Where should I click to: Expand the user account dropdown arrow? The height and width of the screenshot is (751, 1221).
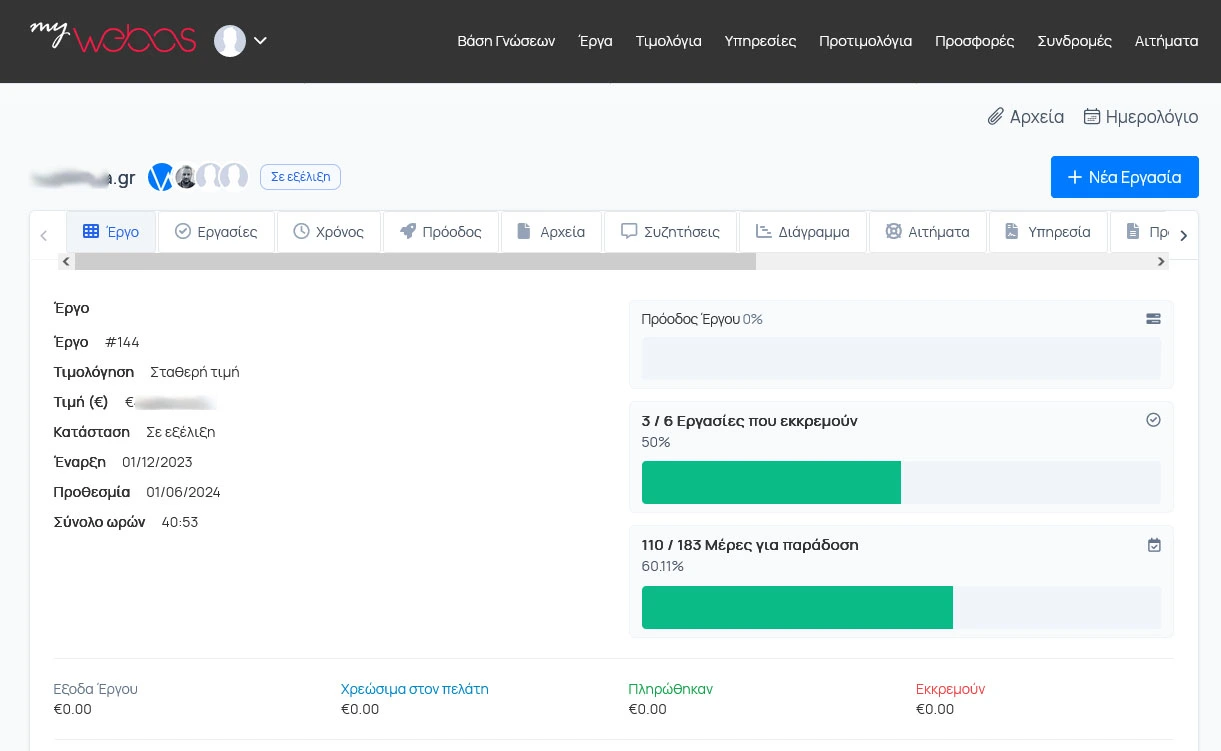(x=260, y=41)
